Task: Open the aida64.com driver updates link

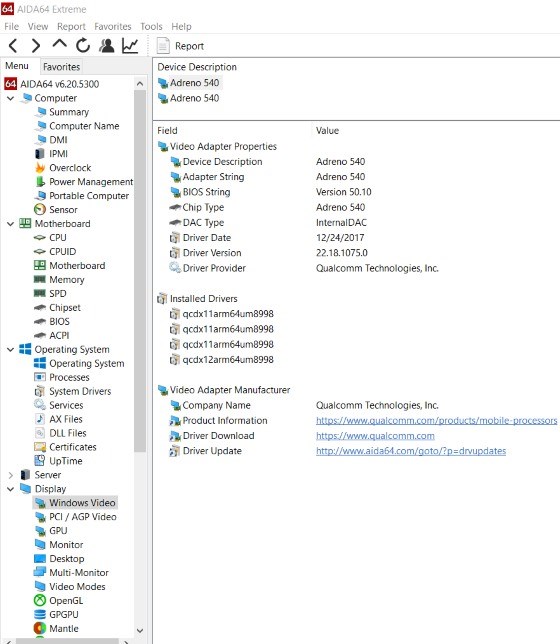Action: point(411,451)
